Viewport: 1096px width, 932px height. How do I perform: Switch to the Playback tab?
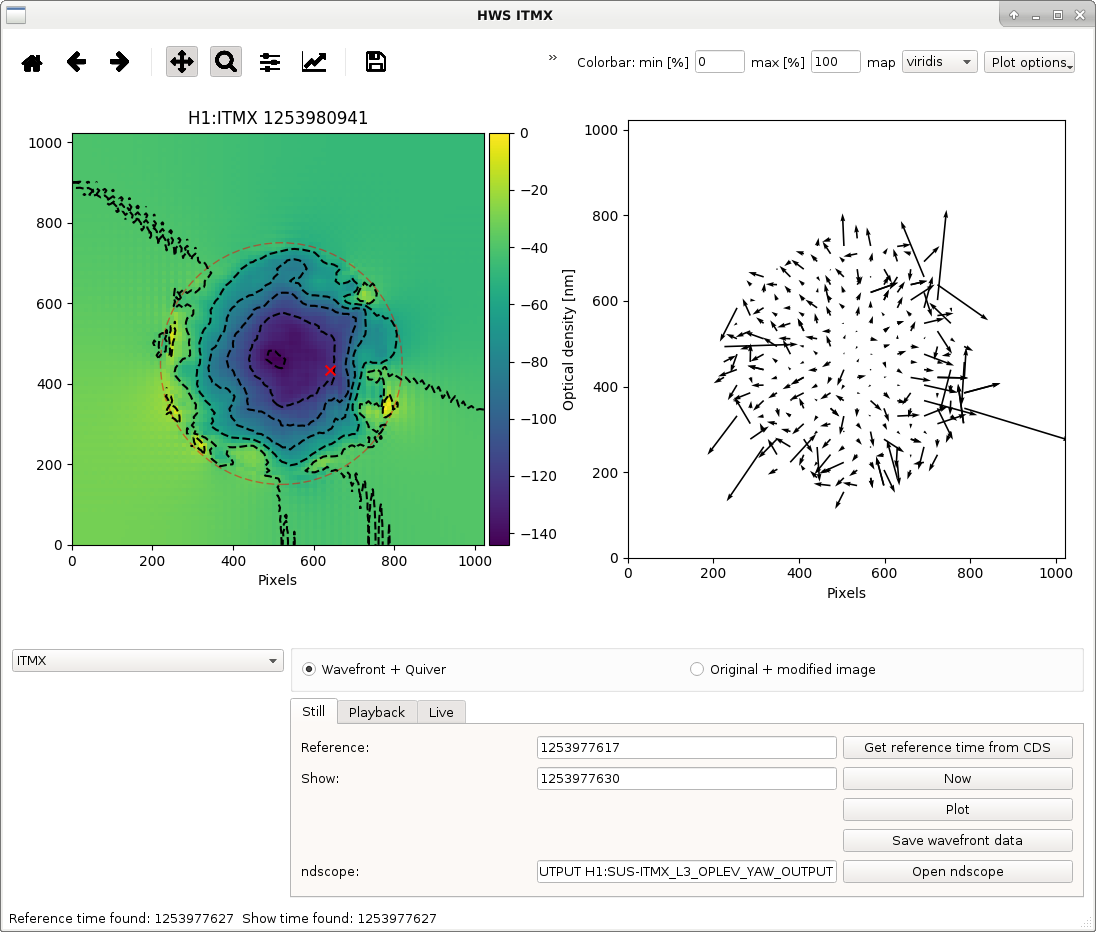pyautogui.click(x=377, y=712)
